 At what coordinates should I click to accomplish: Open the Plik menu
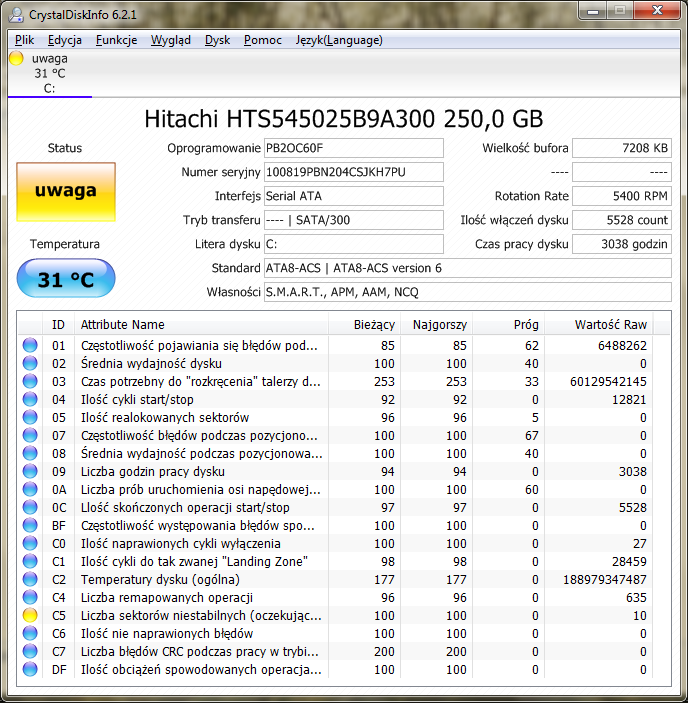click(24, 40)
